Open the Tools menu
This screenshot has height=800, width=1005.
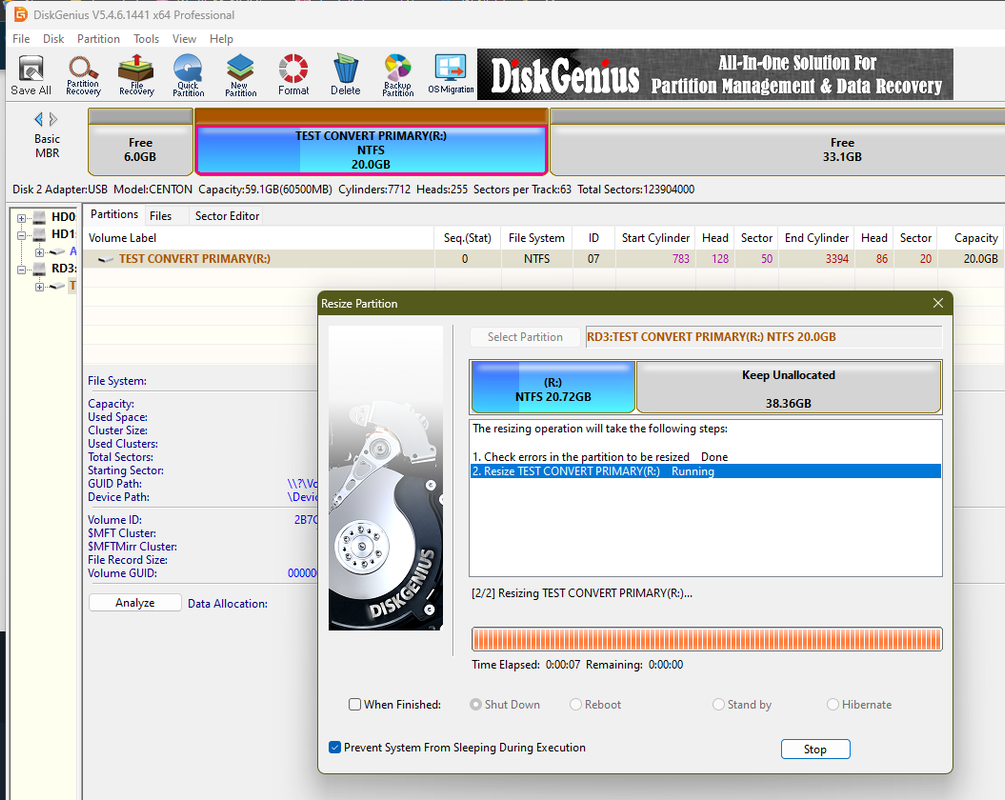point(146,39)
